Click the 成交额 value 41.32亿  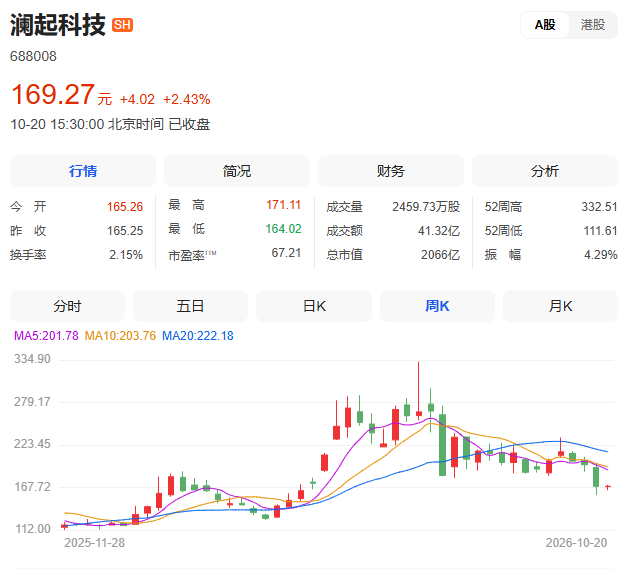click(439, 230)
